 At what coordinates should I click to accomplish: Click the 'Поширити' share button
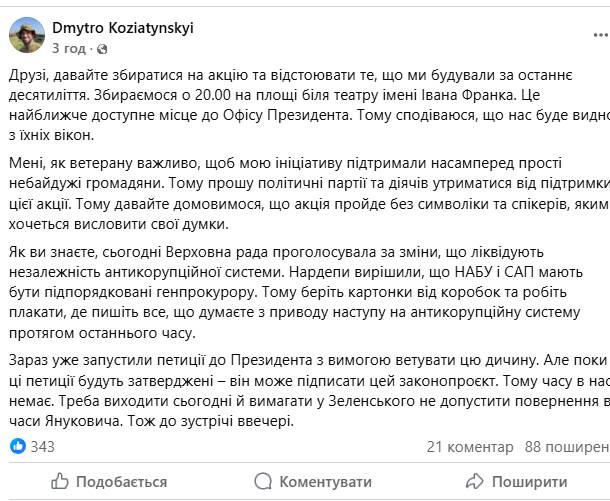(x=517, y=482)
